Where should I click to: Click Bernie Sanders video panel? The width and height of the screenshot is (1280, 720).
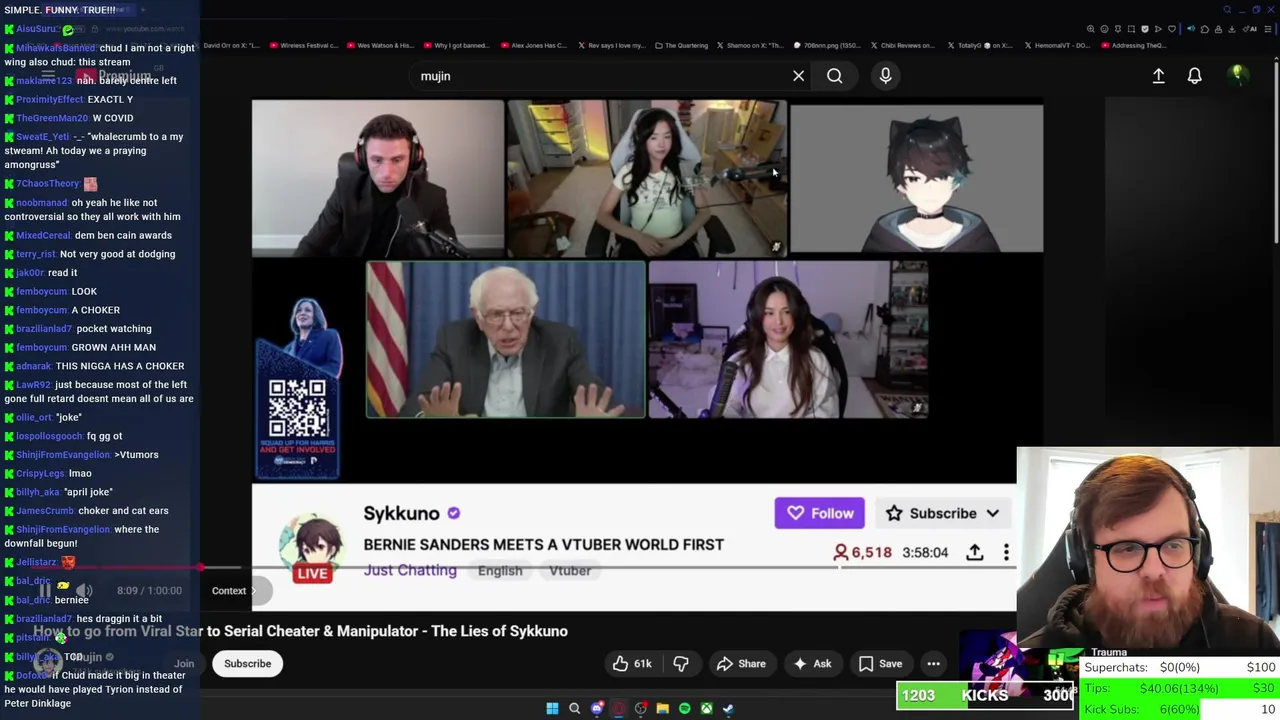(505, 340)
